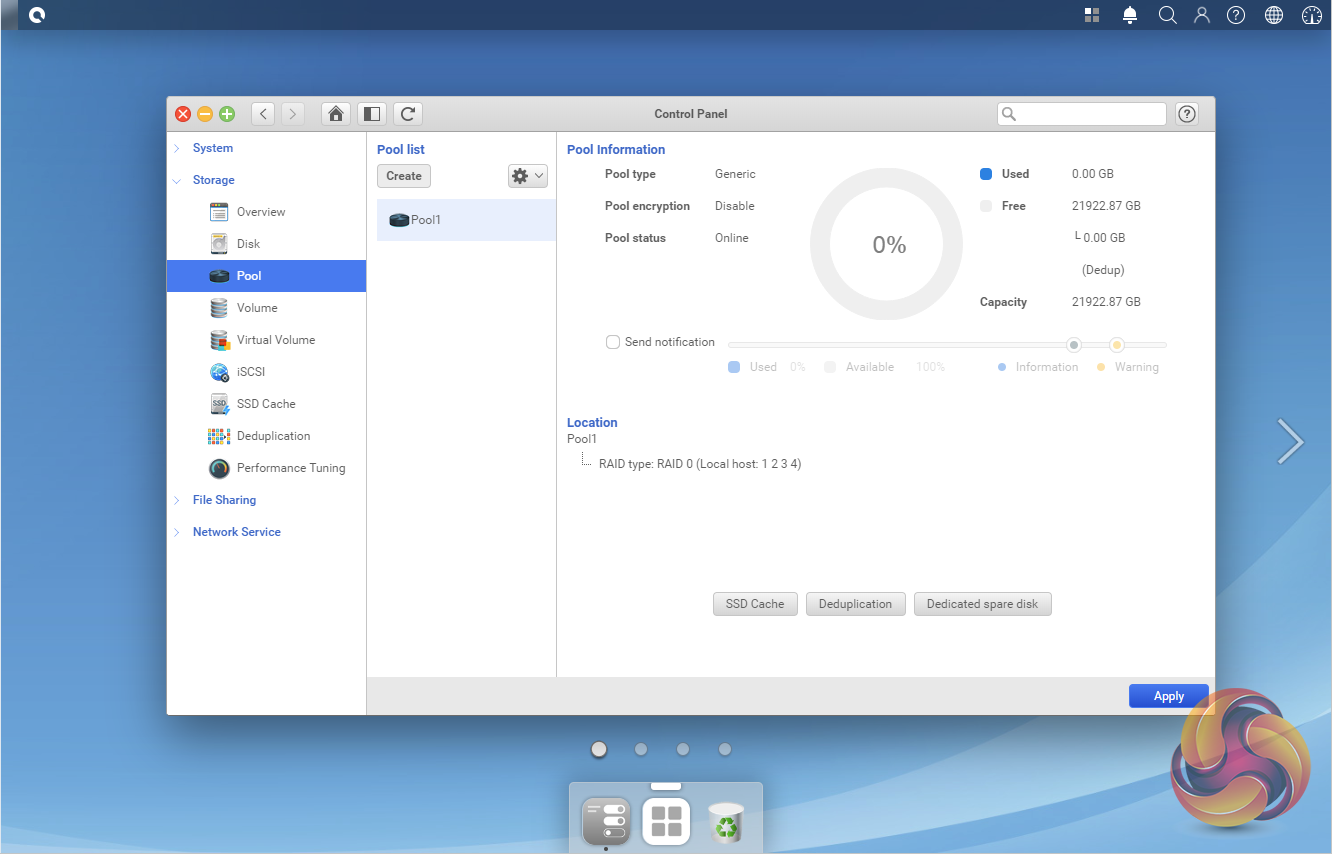Open the Recycle Bin in the dock
This screenshot has width=1334, height=854.
(x=725, y=823)
